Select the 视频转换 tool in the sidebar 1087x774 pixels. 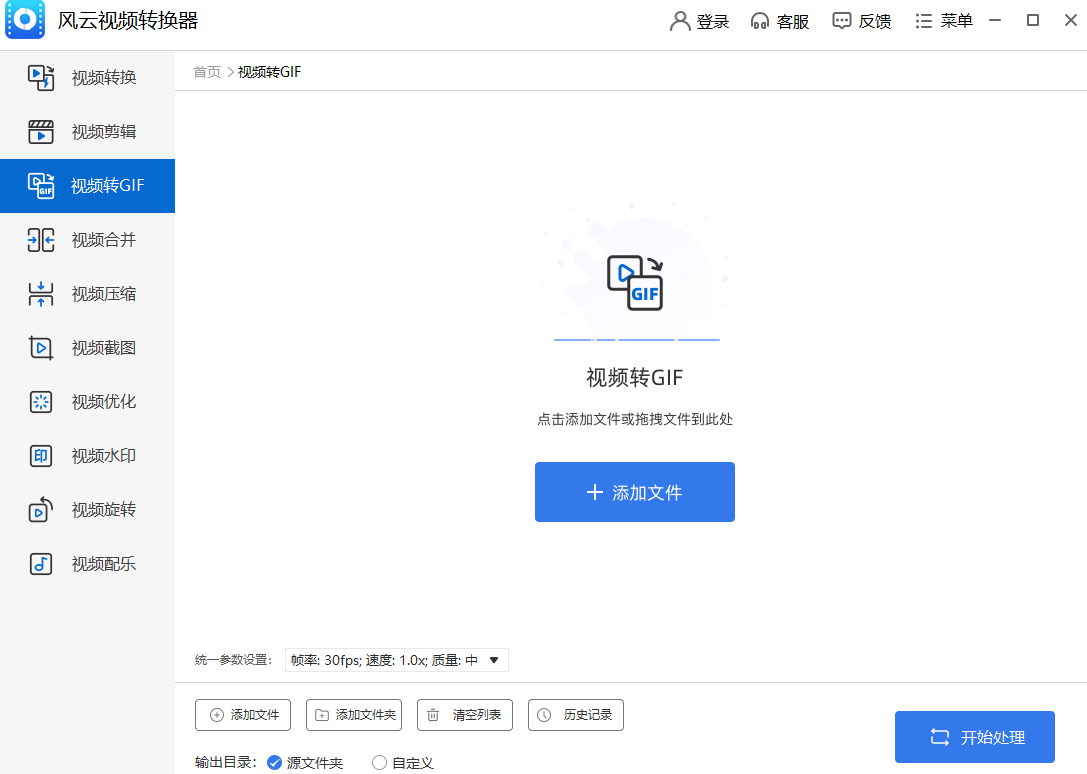point(87,77)
